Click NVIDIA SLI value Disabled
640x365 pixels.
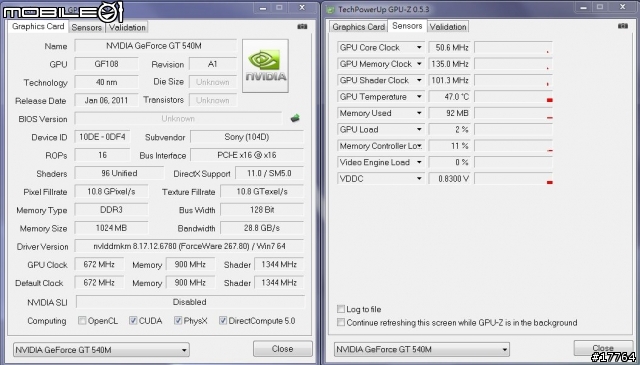[x=190, y=302]
